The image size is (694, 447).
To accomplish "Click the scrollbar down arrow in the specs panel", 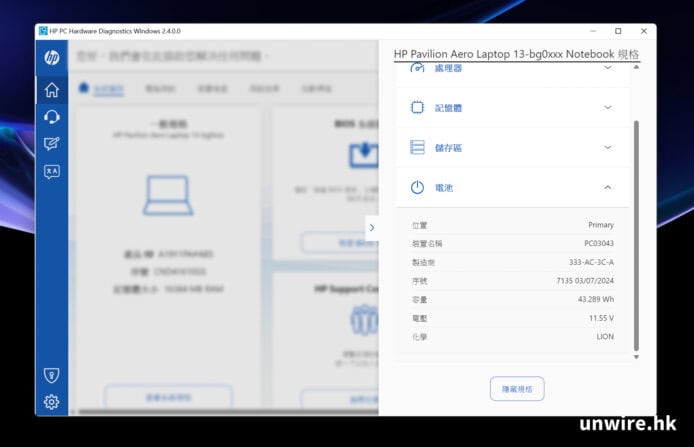I will pos(636,356).
